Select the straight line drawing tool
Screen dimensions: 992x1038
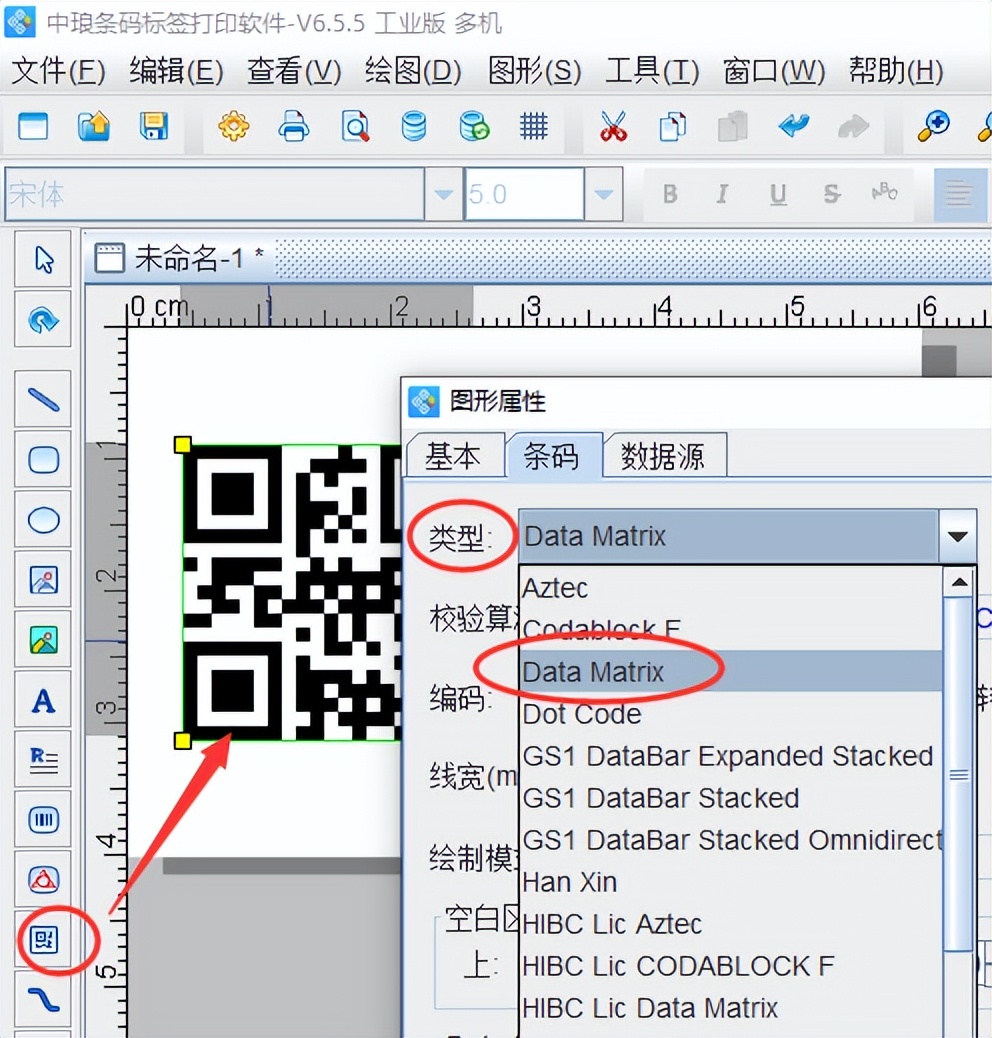(x=43, y=399)
